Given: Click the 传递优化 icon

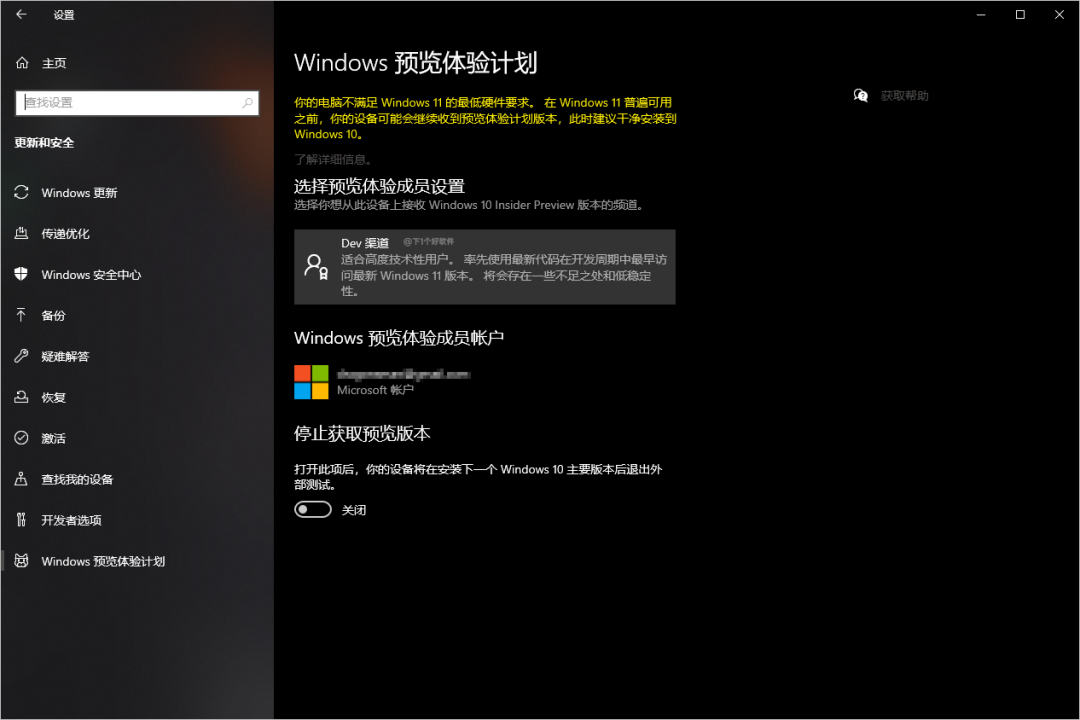Looking at the screenshot, I should 21,233.
